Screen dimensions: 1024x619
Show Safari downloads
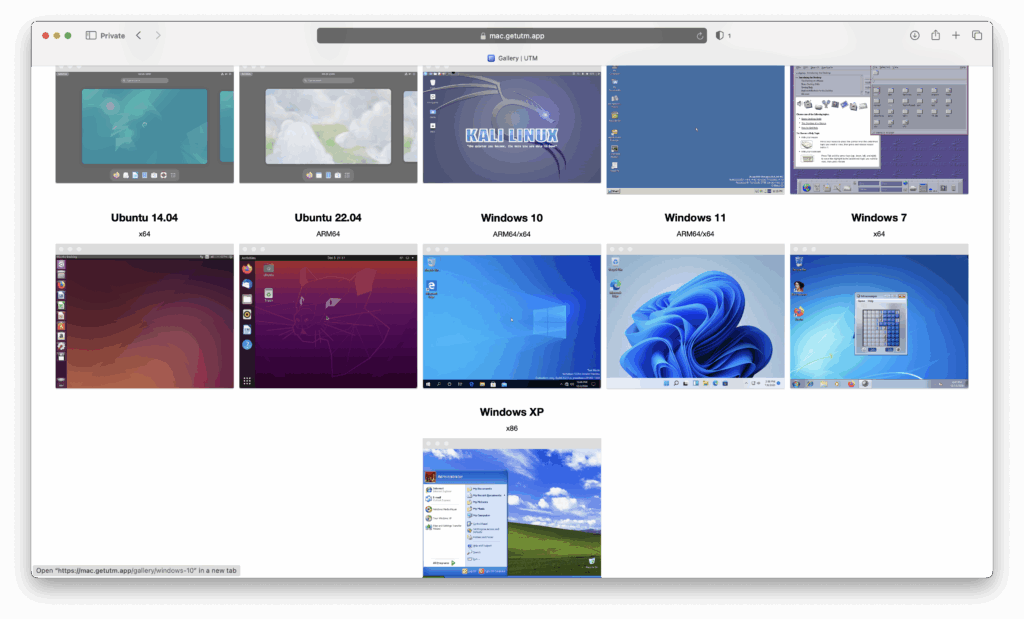(914, 35)
